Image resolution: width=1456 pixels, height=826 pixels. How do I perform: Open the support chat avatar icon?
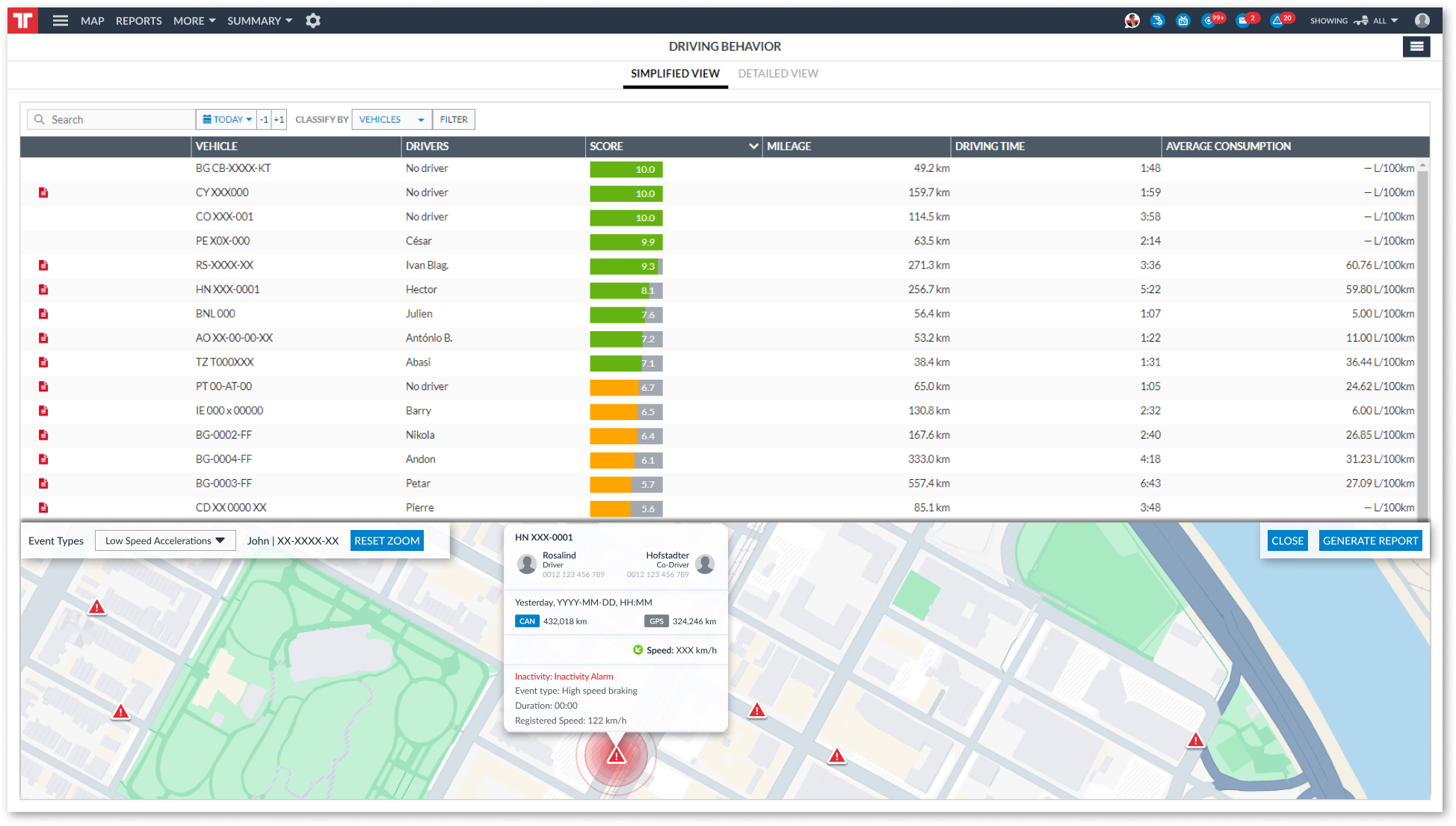[1132, 21]
